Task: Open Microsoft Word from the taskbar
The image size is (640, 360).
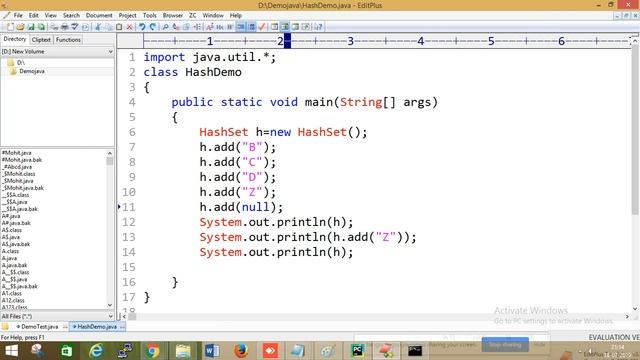Action: 212,351
